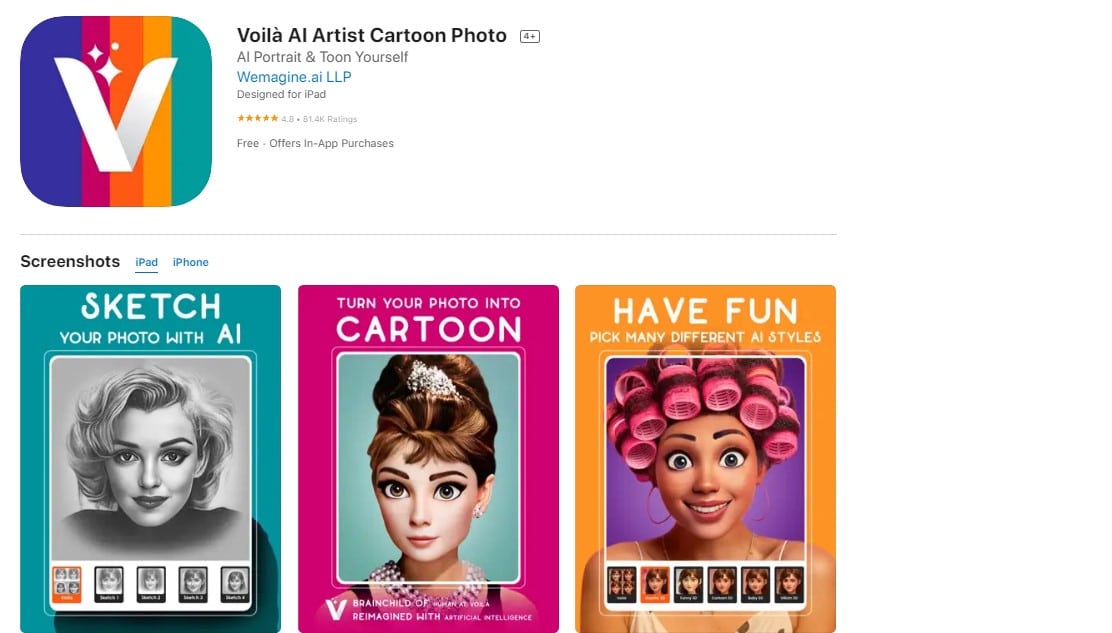Click the orange Voila grid style icon
The image size is (1112, 633).
point(66,583)
